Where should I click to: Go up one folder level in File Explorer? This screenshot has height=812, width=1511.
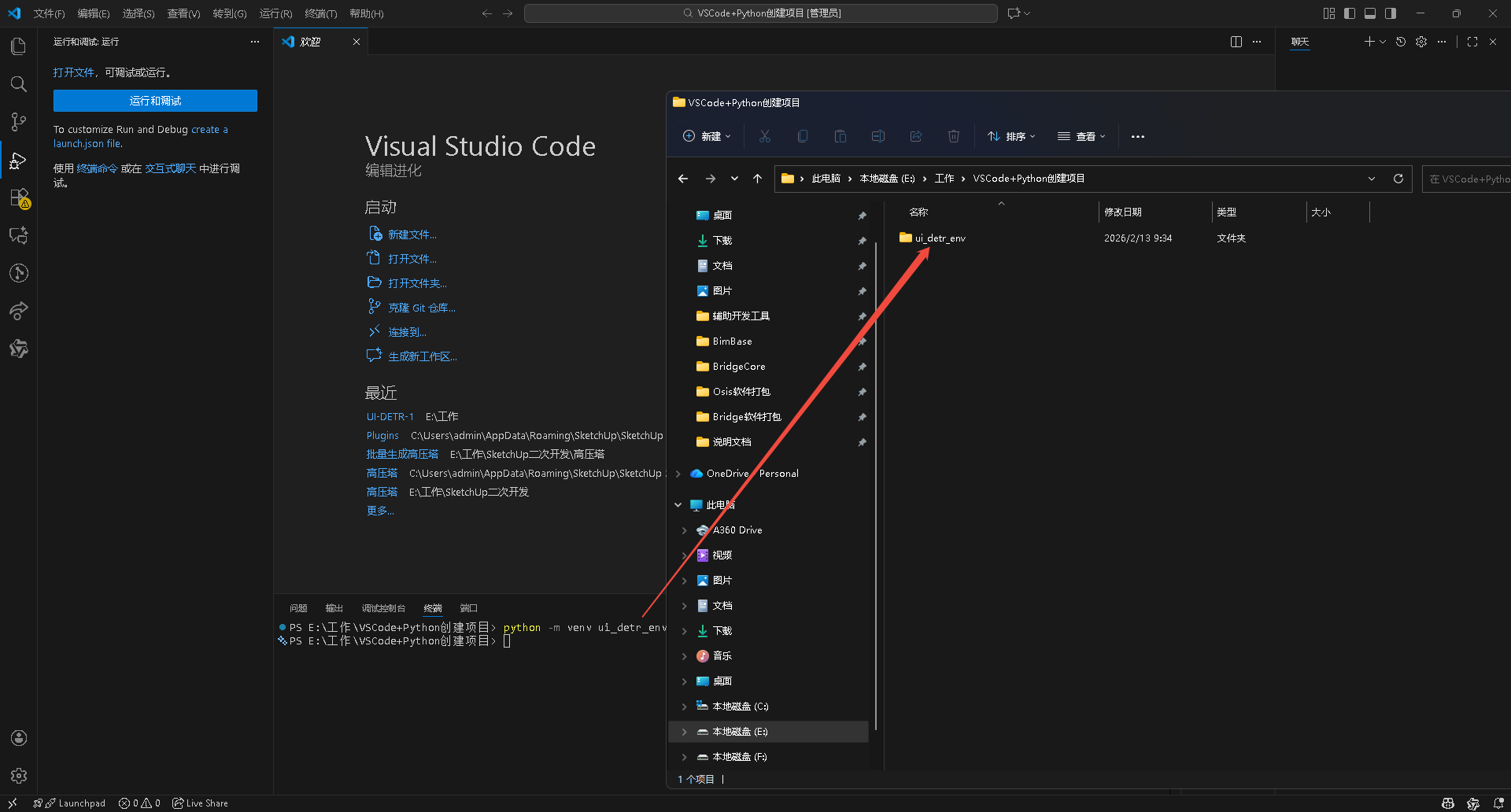(x=757, y=179)
